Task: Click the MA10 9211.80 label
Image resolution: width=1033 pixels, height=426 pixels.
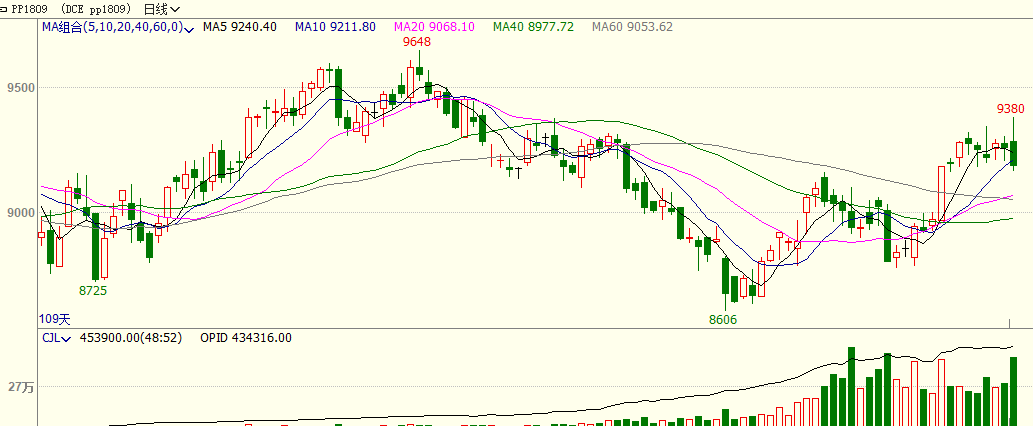Action: pyautogui.click(x=335, y=27)
